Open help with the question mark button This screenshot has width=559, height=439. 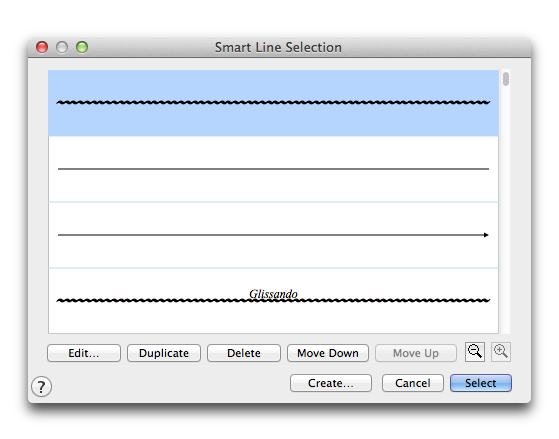tap(42, 387)
